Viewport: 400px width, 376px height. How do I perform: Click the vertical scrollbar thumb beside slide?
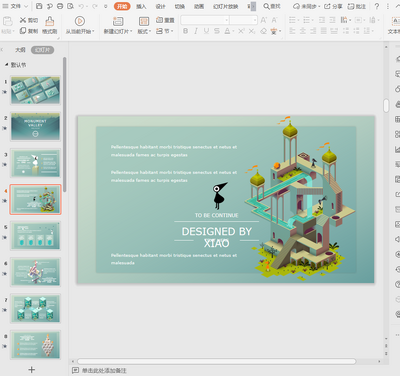[386, 105]
